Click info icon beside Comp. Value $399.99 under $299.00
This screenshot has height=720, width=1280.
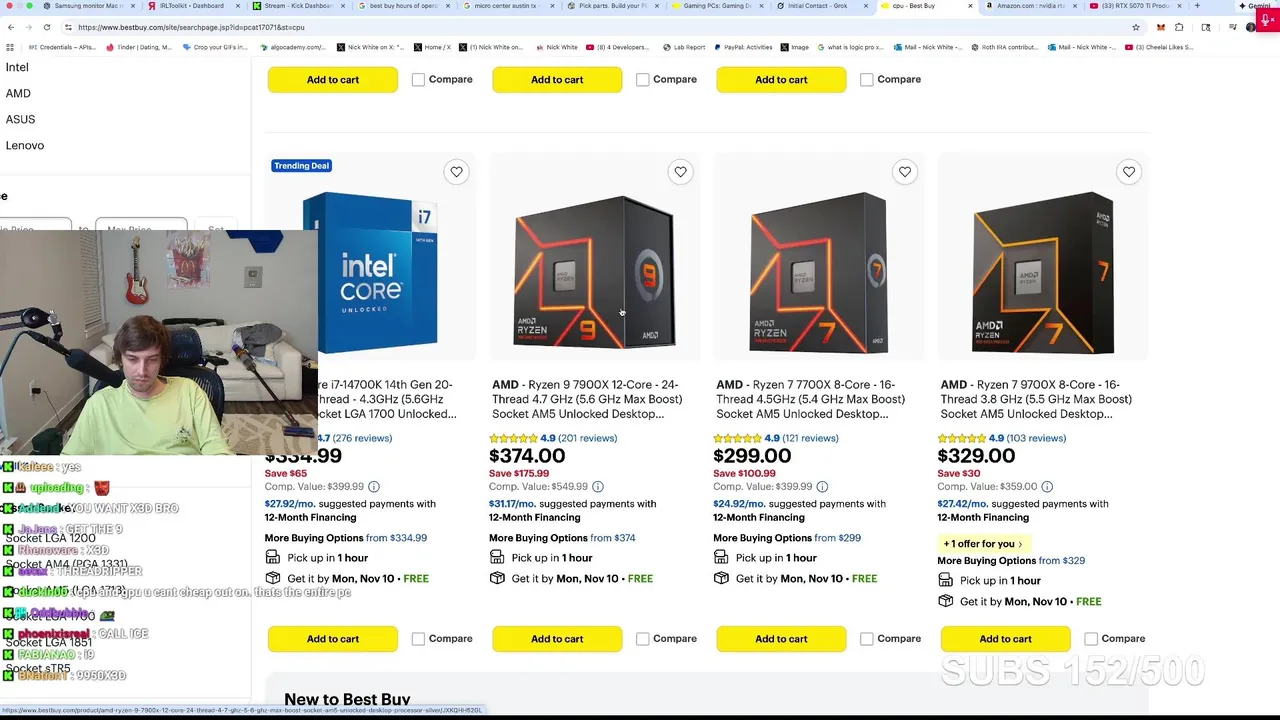822,487
